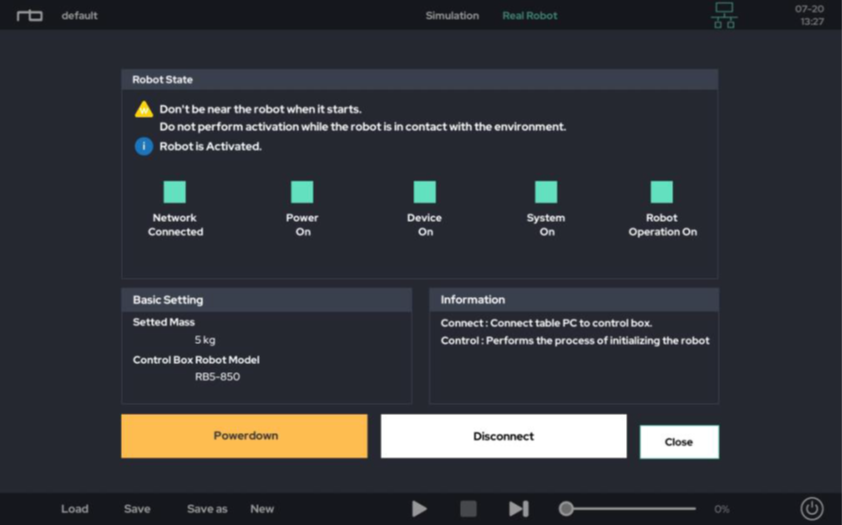Click the RB5-850 robot model value
The image size is (842, 525).
217,376
